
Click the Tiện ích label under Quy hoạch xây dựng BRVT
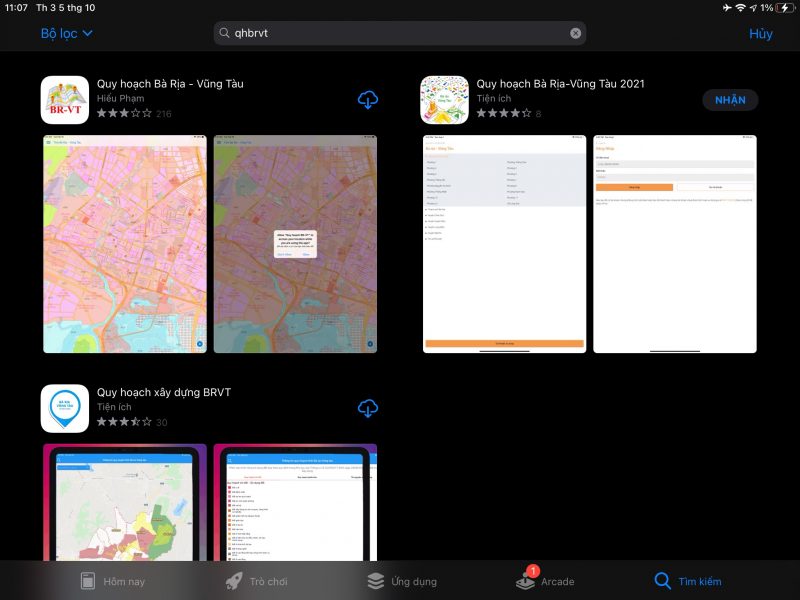pos(114,407)
